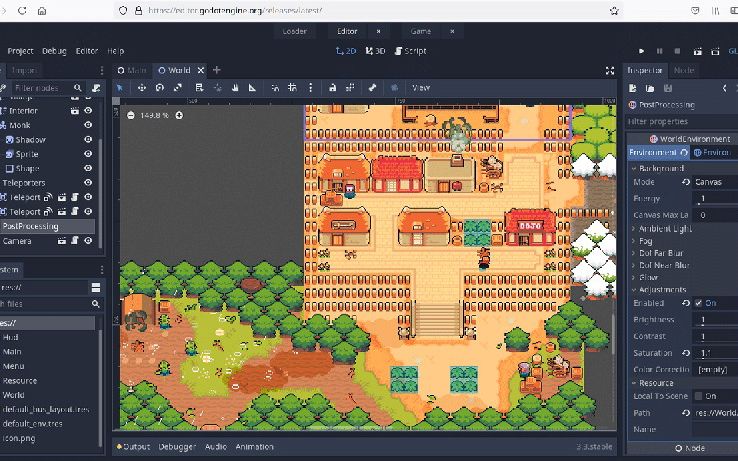Screen dimensions: 738x461
Task: Toggle distraction-free mode expand icon
Action: (610, 70)
